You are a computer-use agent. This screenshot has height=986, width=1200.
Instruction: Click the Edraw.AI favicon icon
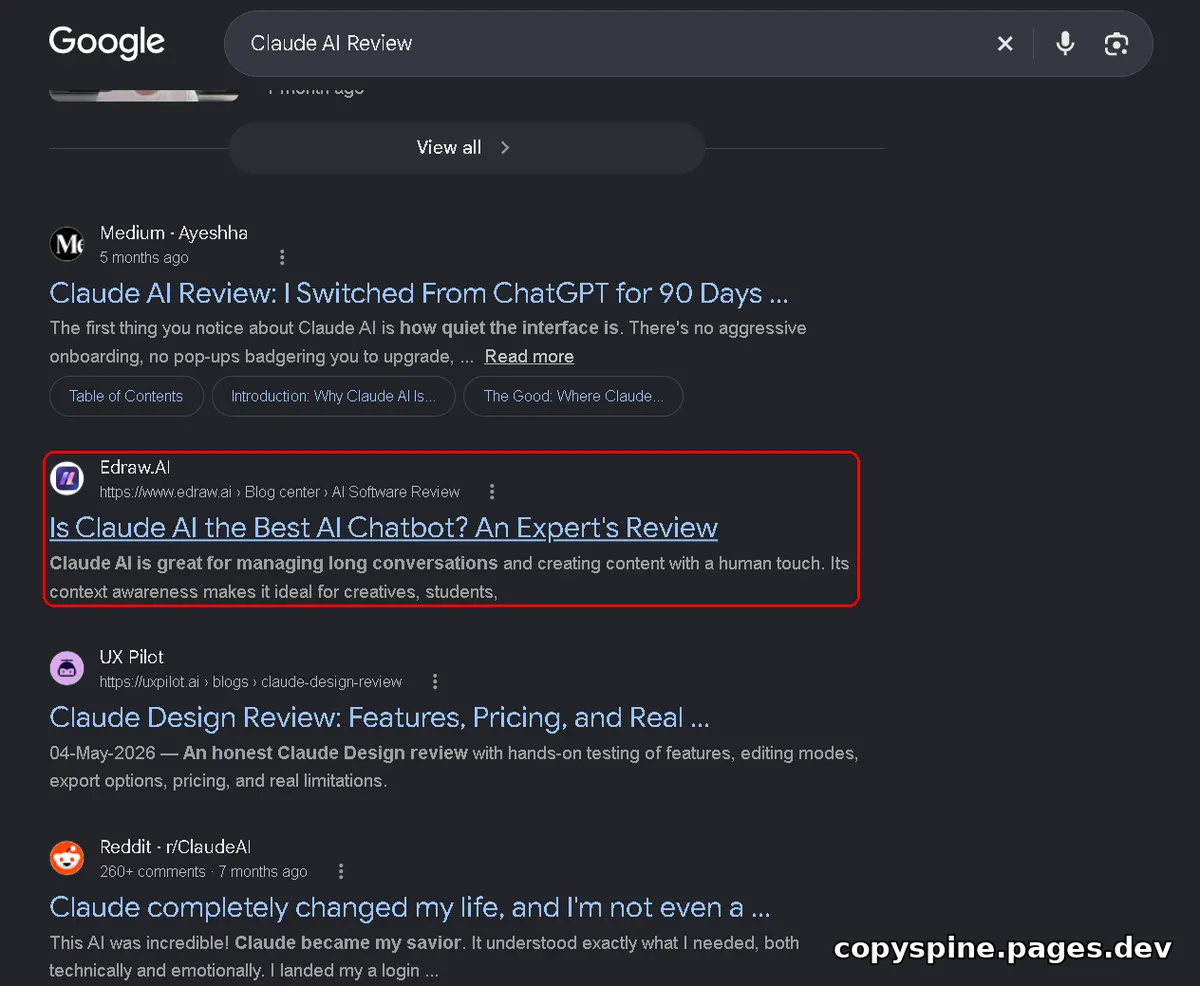point(67,478)
